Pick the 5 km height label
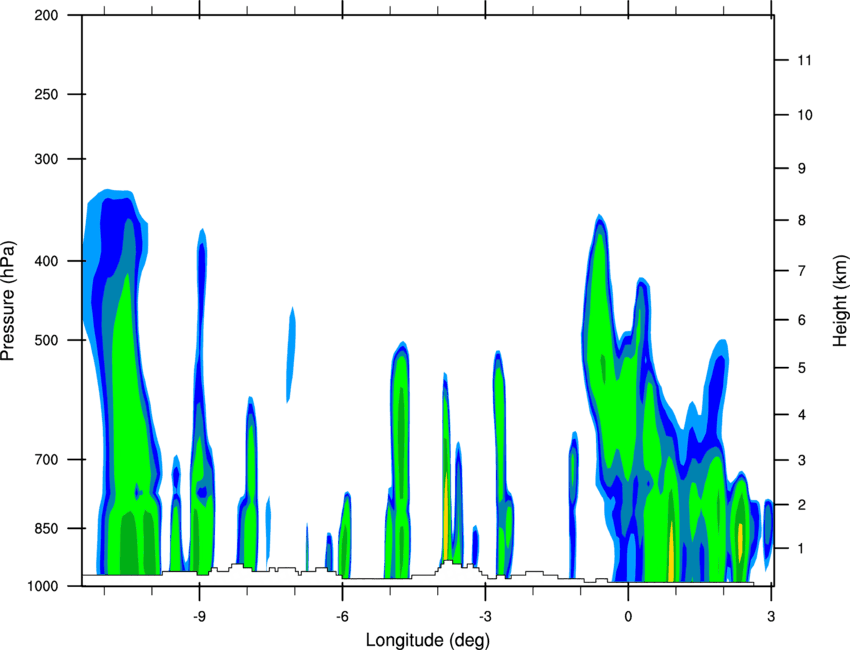850x650 pixels. point(802,368)
